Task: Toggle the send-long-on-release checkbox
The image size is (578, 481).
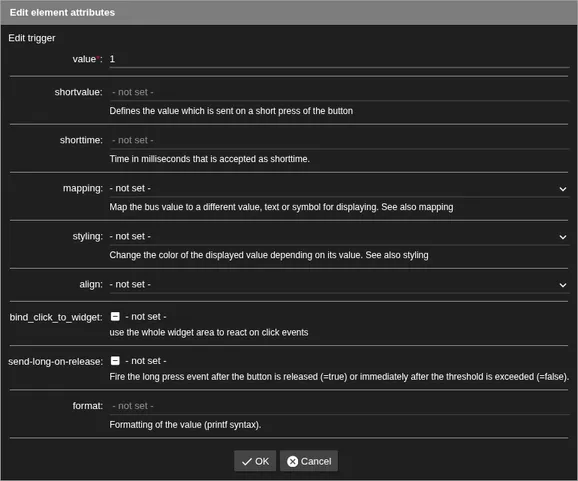Action: coord(115,361)
